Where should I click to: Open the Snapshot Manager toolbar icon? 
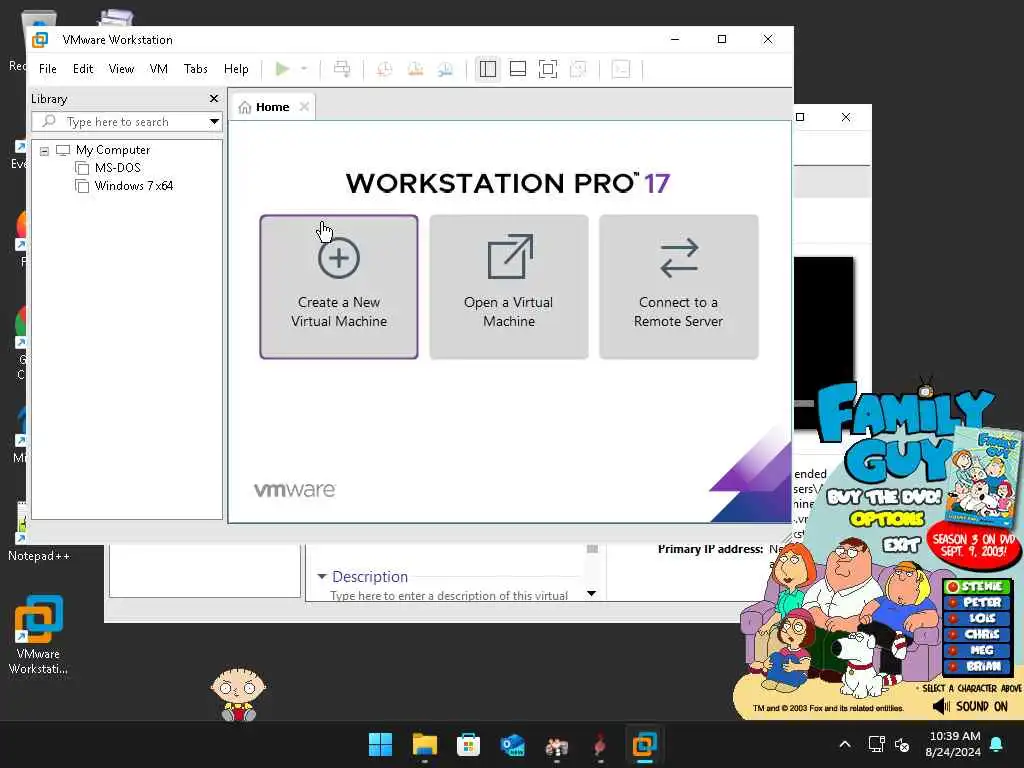click(445, 69)
